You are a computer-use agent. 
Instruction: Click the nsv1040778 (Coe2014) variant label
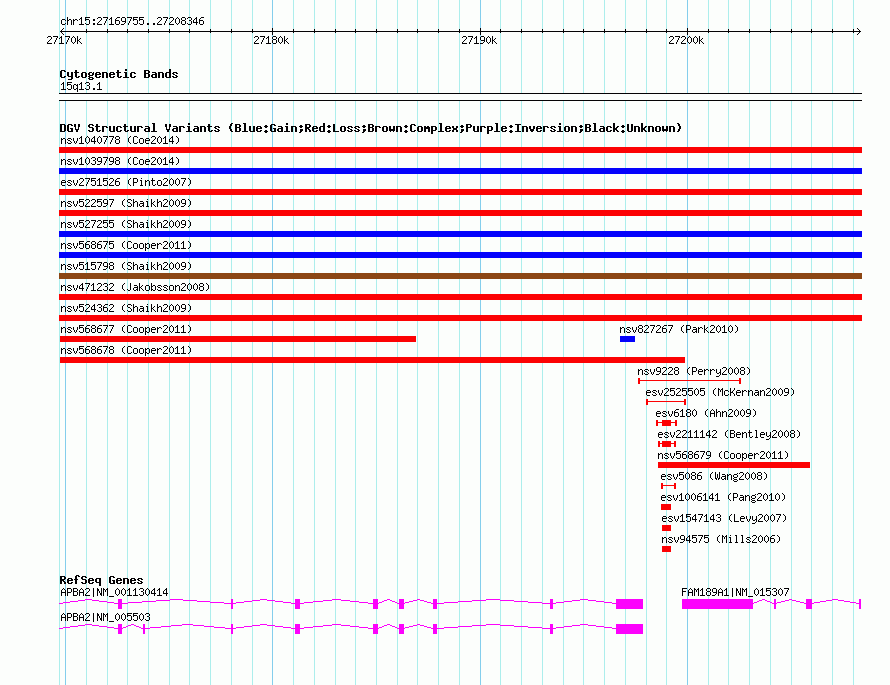click(120, 140)
